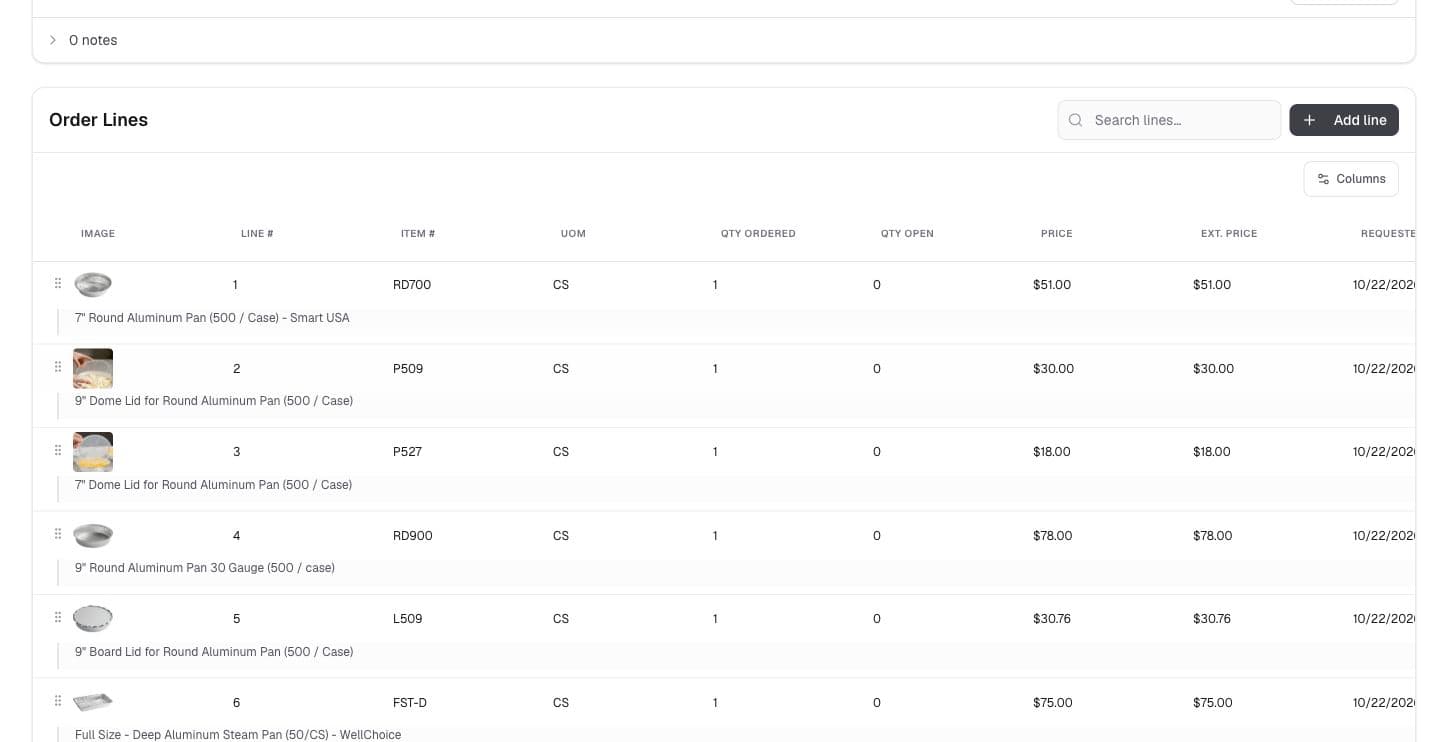Select item number P509
This screenshot has height=742, width=1448.
coord(408,369)
